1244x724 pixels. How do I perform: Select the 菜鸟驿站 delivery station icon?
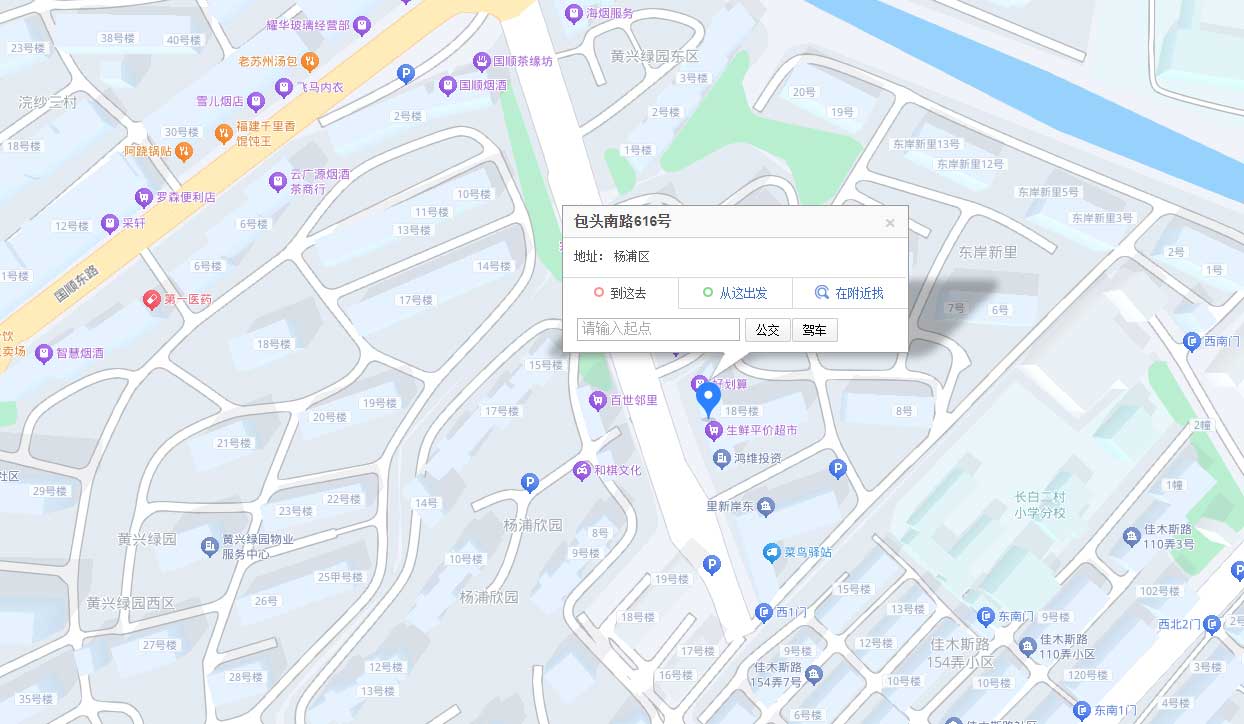pyautogui.click(x=771, y=552)
